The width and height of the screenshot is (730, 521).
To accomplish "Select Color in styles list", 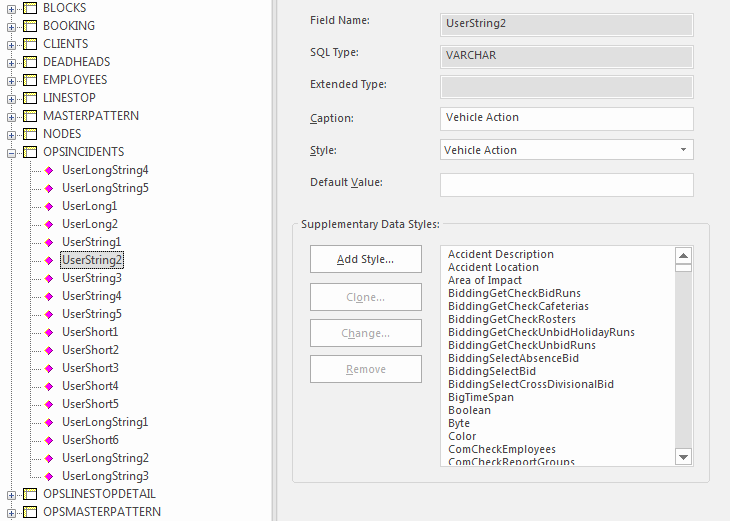I will point(462,436).
